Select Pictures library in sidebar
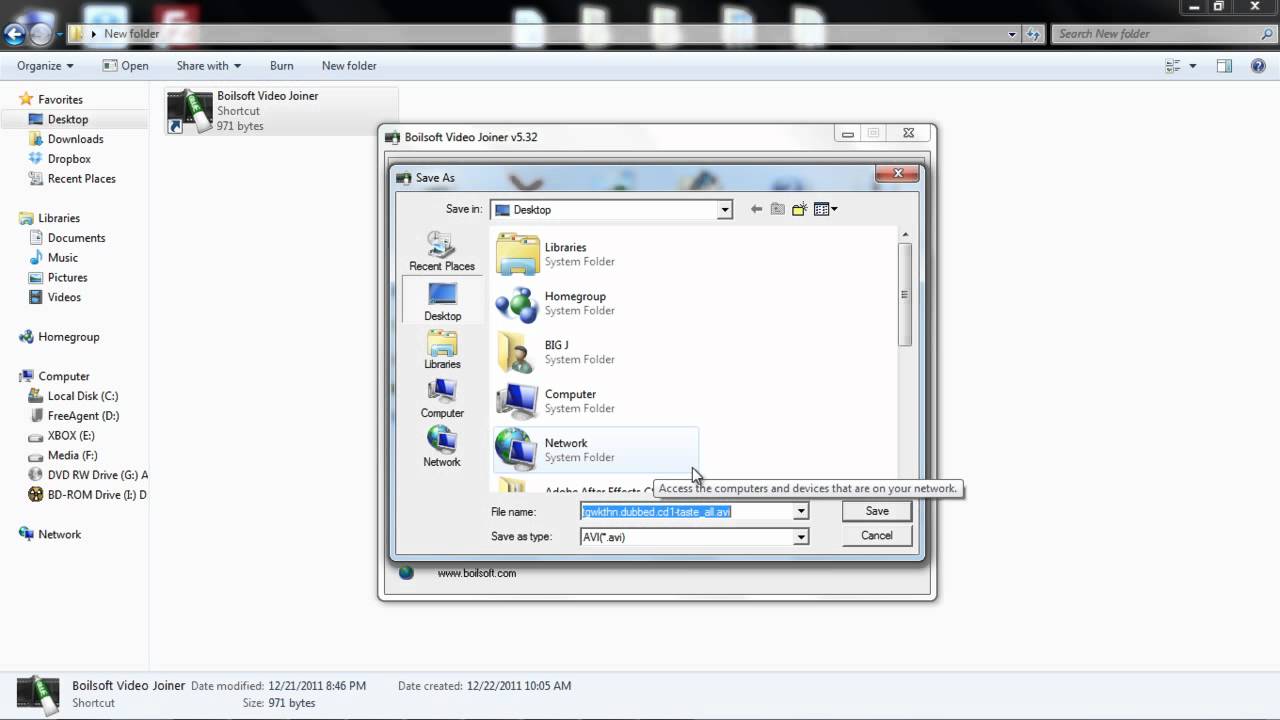 click(x=68, y=278)
